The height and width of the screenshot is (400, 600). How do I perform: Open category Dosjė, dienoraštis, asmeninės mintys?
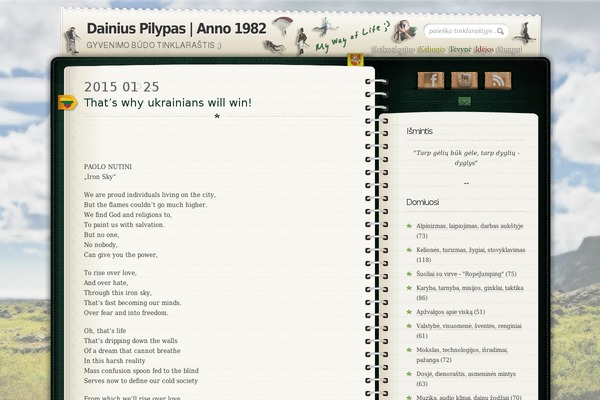click(x=466, y=379)
